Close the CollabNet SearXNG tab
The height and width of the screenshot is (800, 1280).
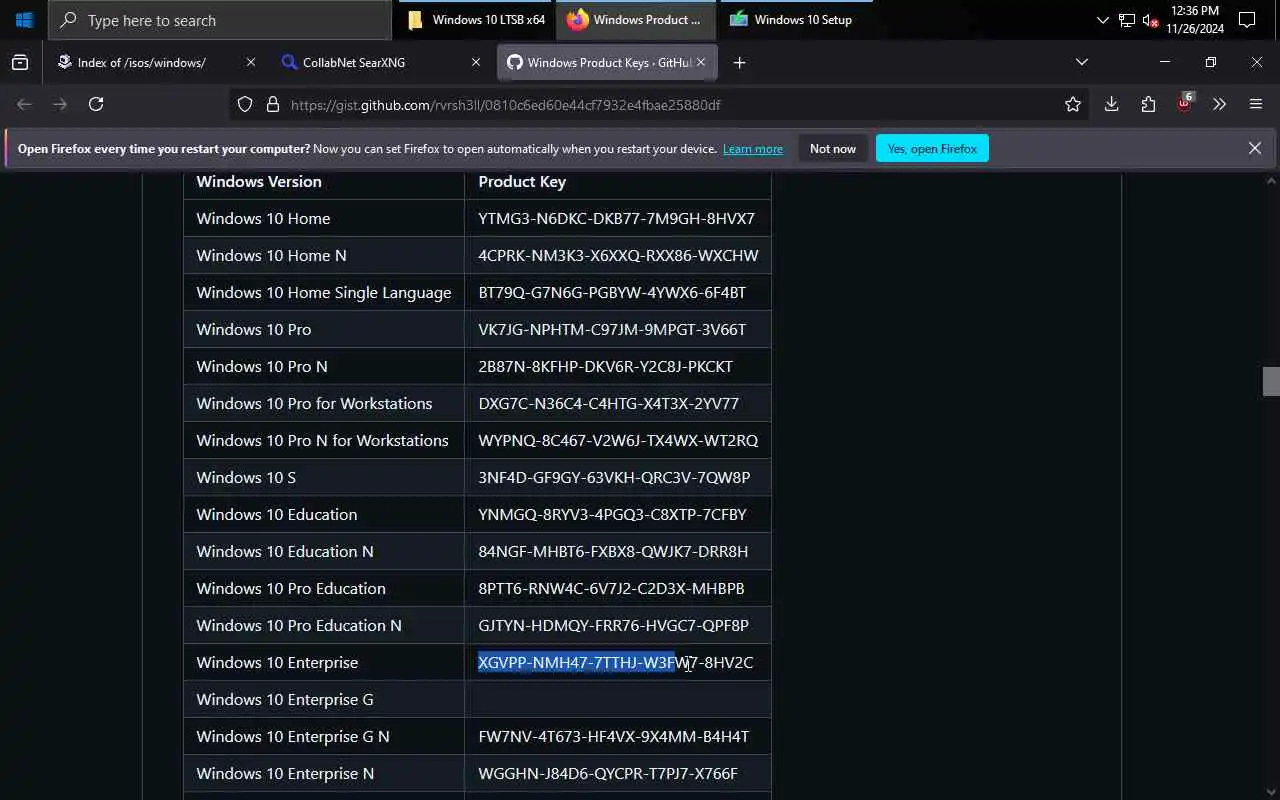476,62
